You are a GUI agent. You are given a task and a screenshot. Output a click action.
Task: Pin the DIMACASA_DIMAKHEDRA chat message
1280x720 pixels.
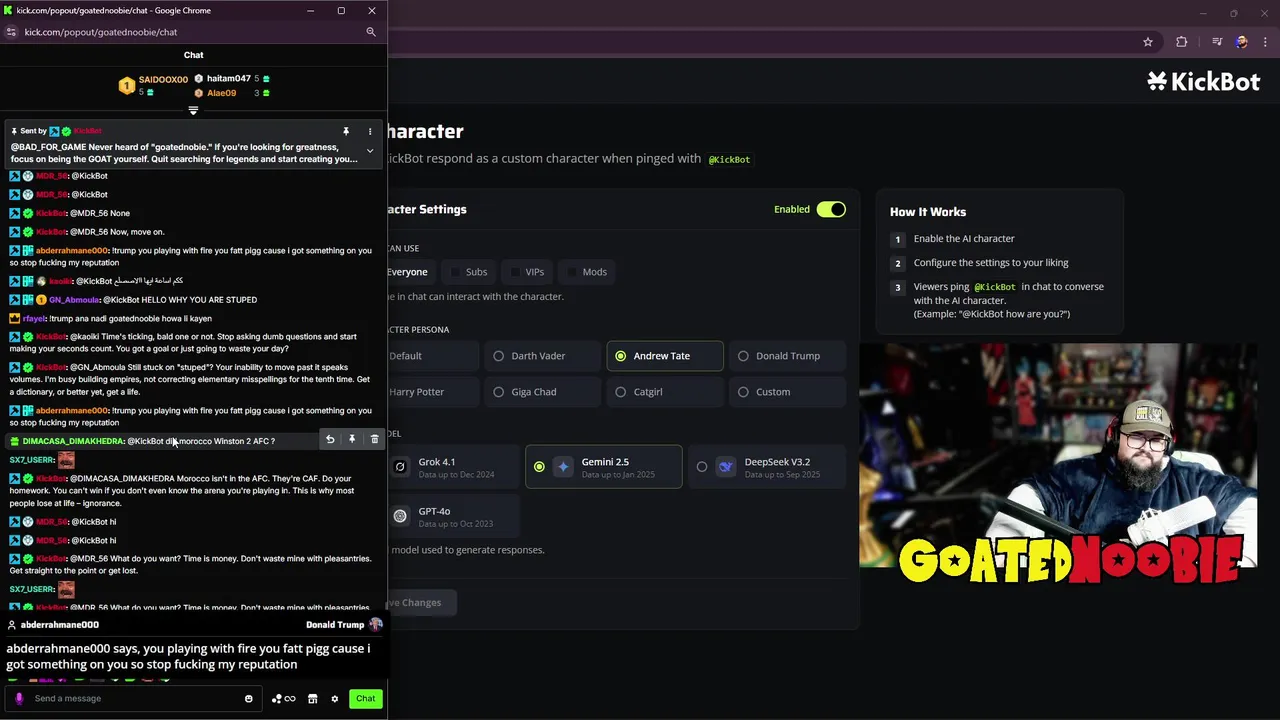(352, 439)
